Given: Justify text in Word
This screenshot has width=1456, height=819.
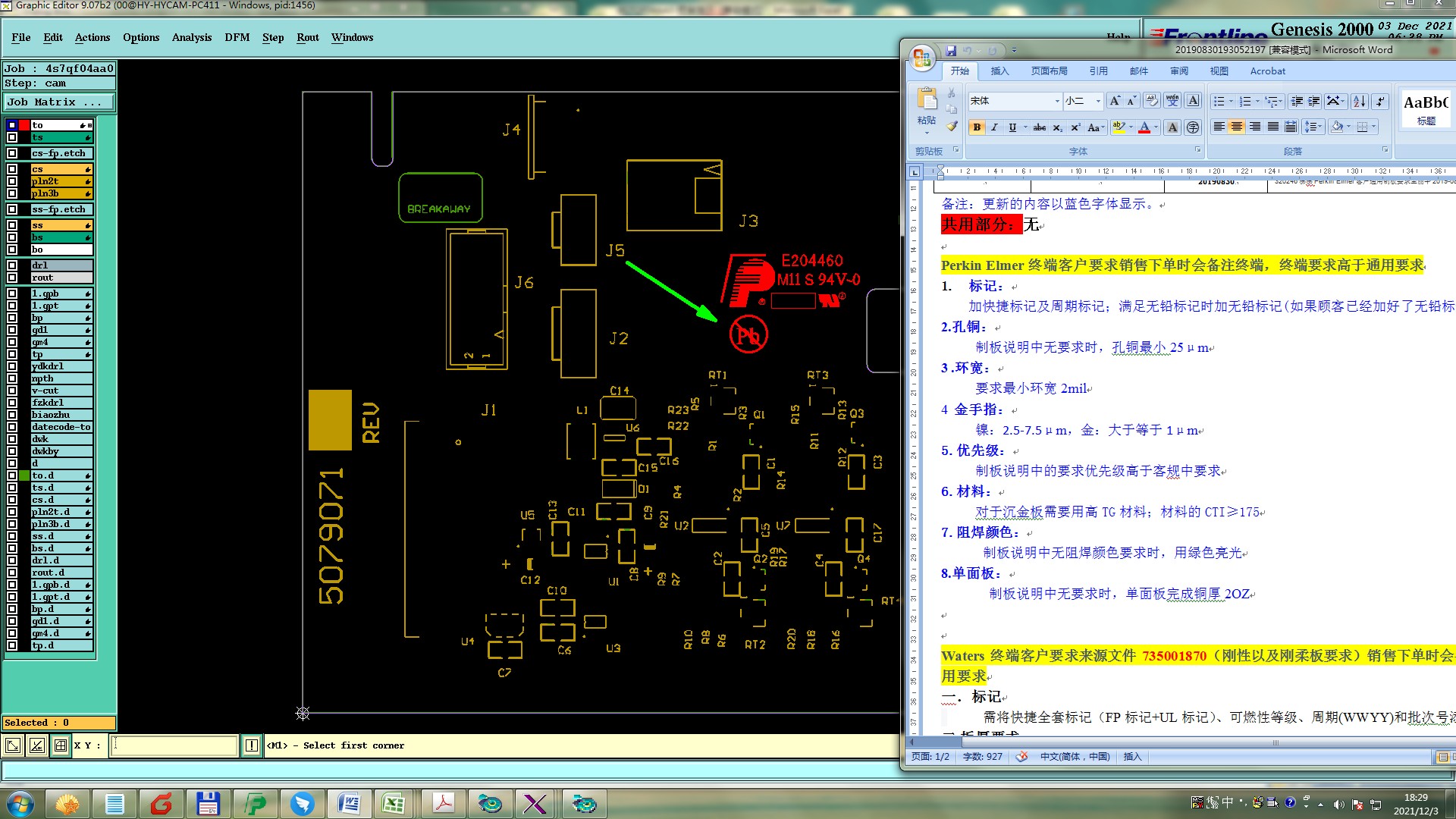Looking at the screenshot, I should 1273,127.
